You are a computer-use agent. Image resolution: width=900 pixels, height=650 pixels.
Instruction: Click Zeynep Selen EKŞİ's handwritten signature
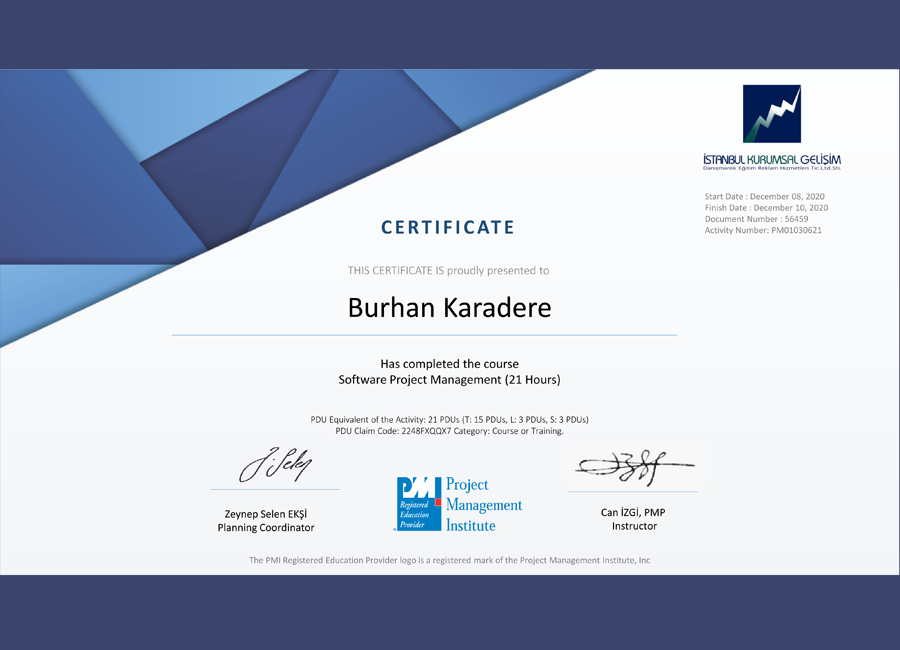(x=275, y=465)
